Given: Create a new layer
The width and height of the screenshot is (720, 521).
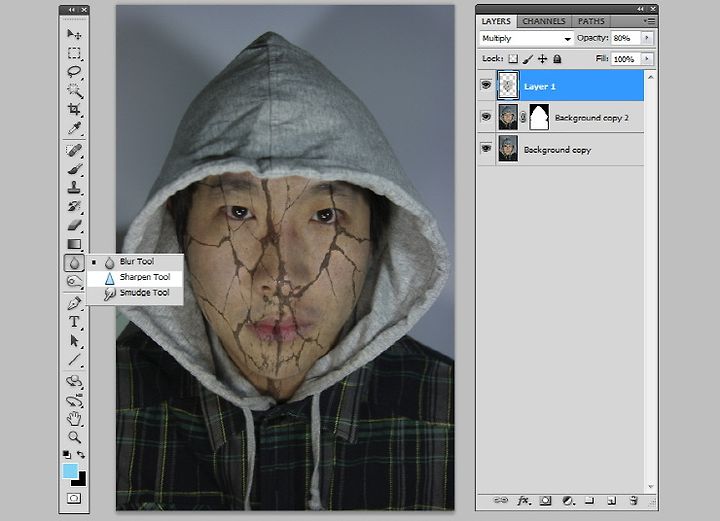Looking at the screenshot, I should pyautogui.click(x=612, y=500).
